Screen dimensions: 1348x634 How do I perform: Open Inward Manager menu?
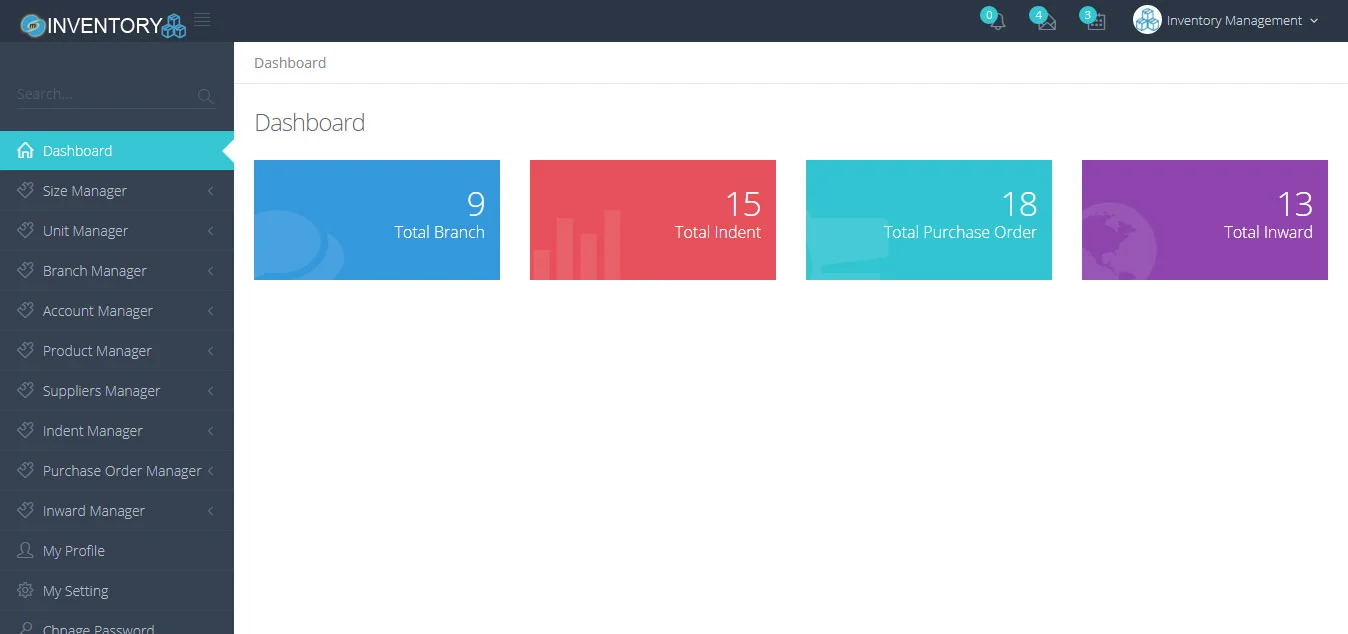117,511
